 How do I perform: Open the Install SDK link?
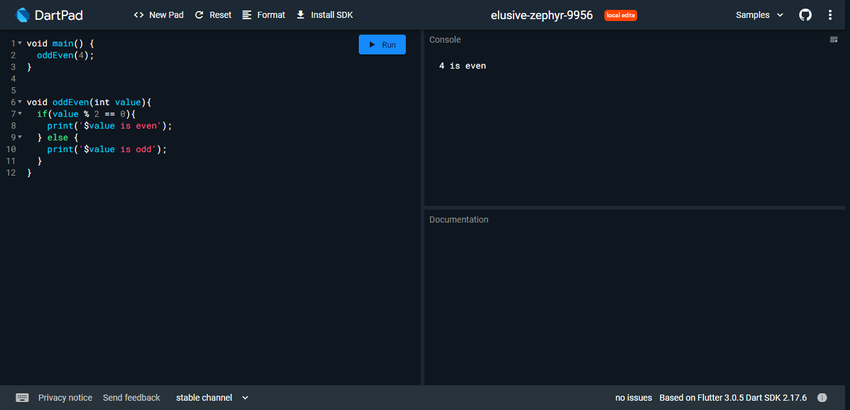[325, 15]
